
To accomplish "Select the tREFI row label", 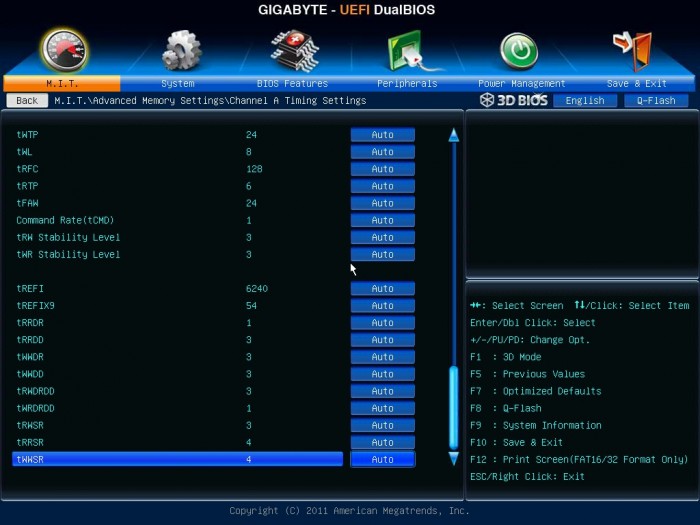I will click(x=30, y=289).
